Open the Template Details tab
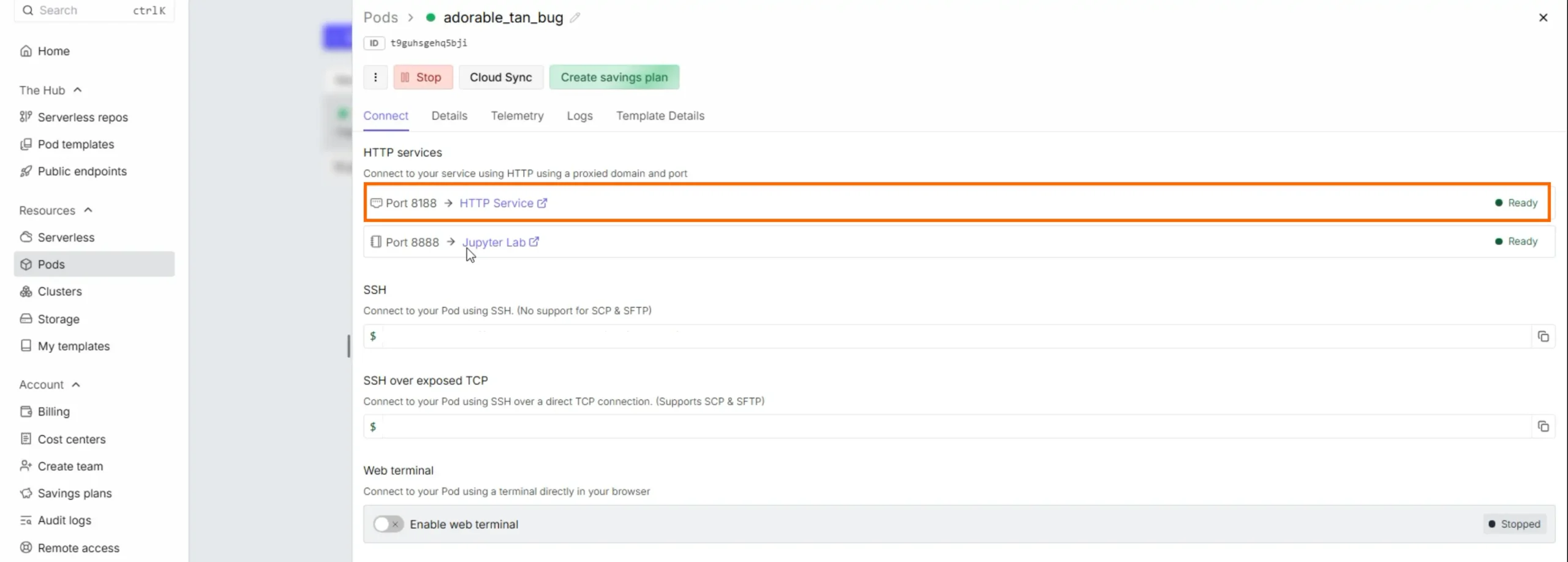The image size is (1568, 562). [x=660, y=116]
